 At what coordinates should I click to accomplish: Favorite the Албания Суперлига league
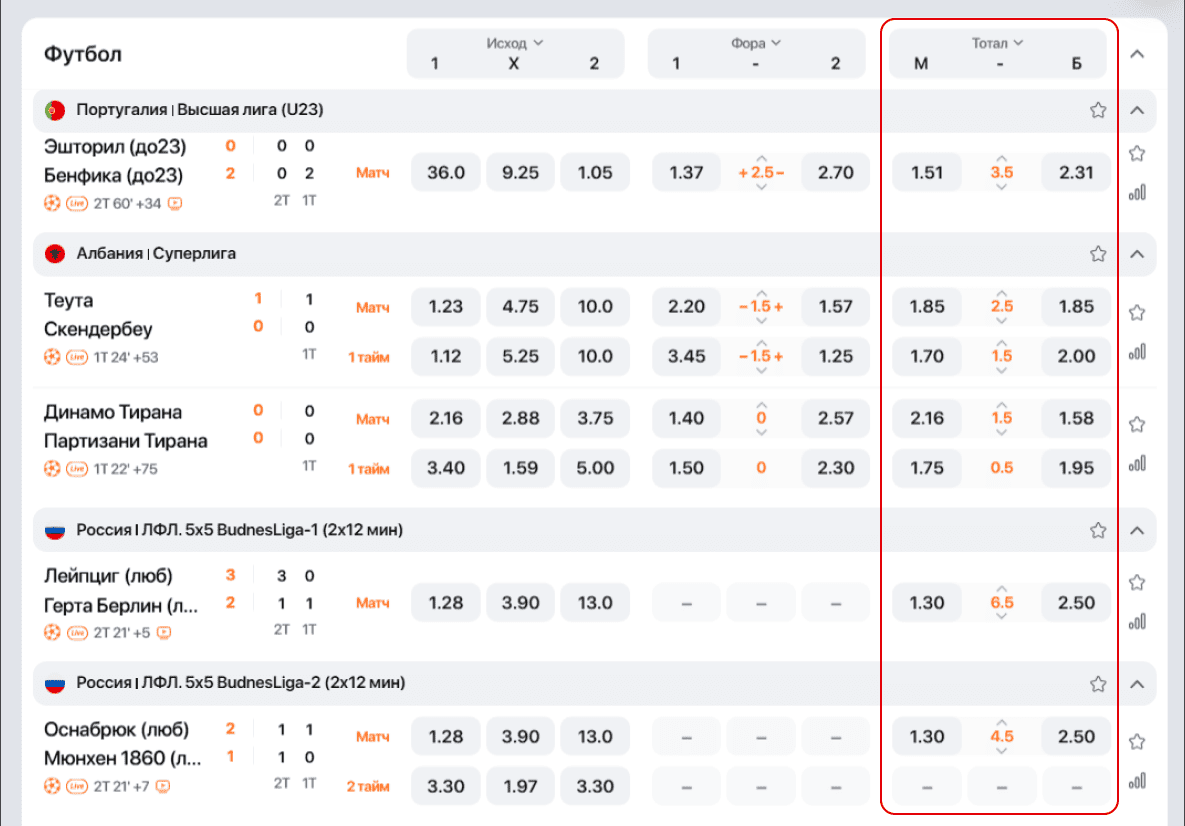coord(1098,254)
